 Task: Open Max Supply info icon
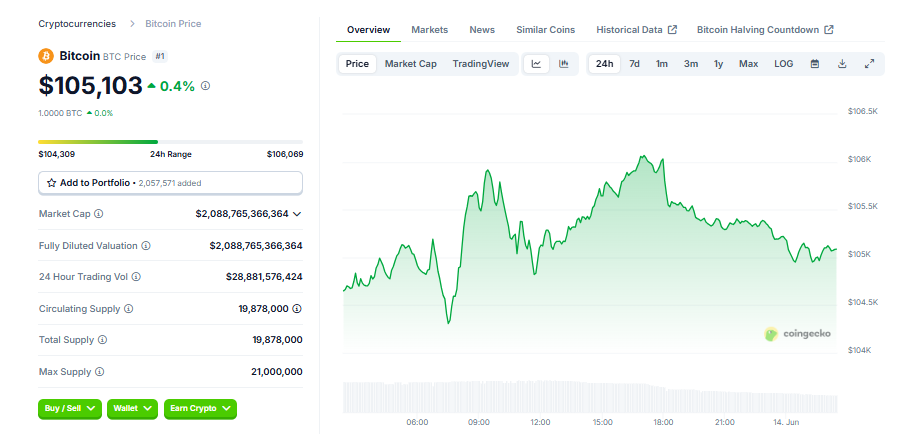[x=100, y=372]
